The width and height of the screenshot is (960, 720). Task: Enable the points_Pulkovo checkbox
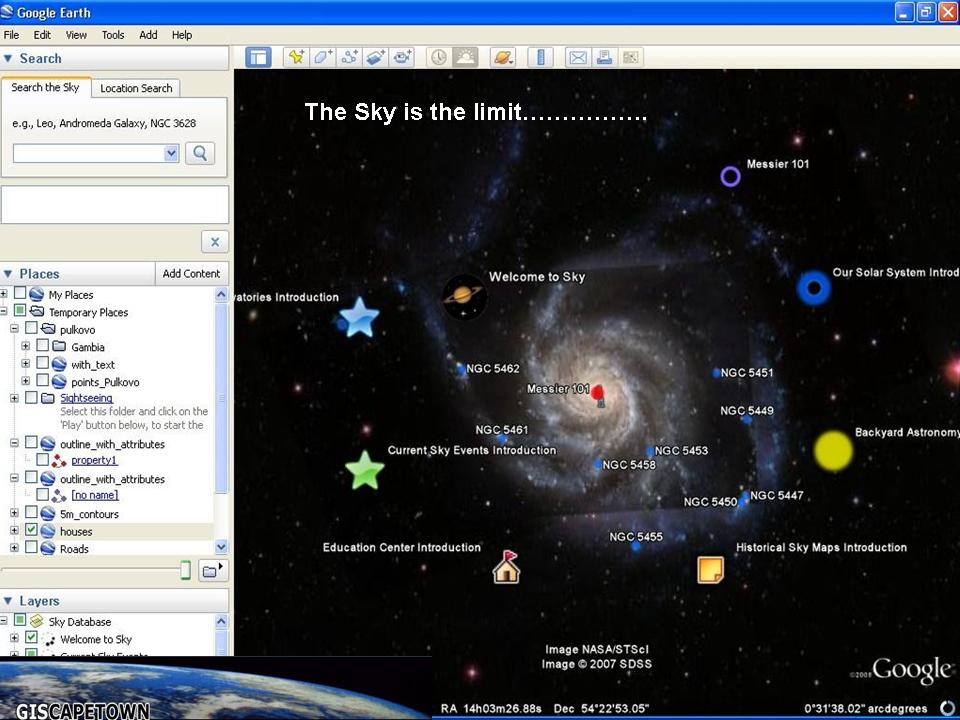42,381
